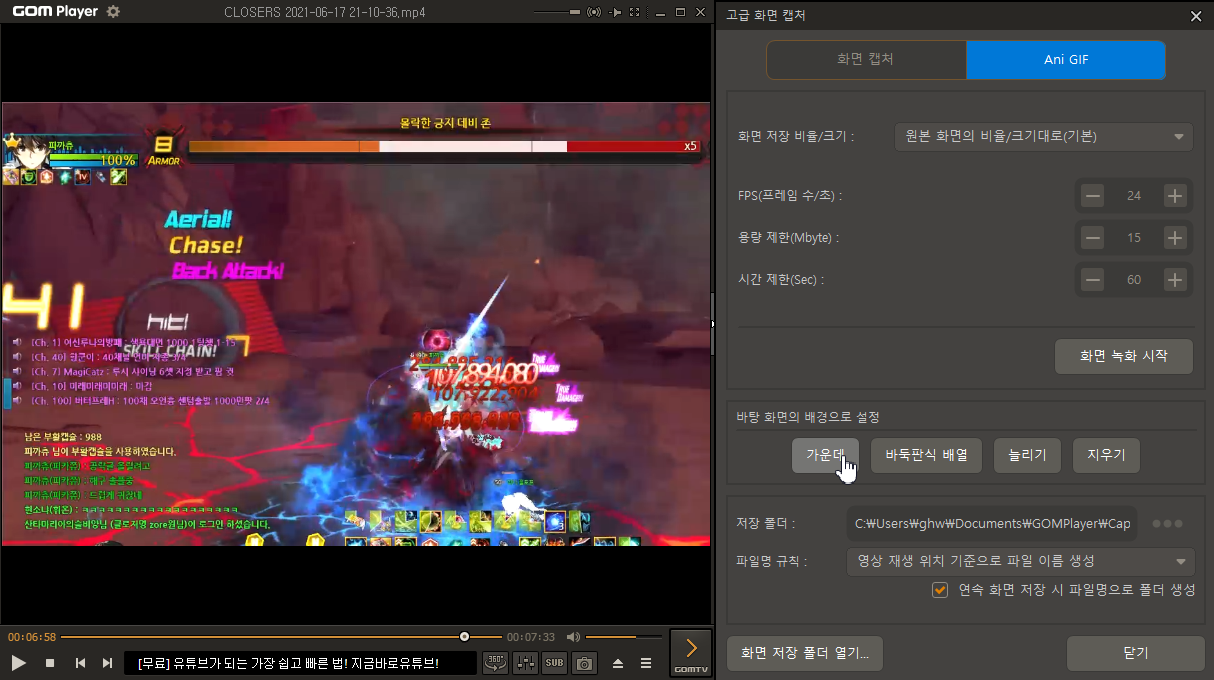The width and height of the screenshot is (1214, 680).
Task: Decrease the FPS value
Action: click(1093, 196)
